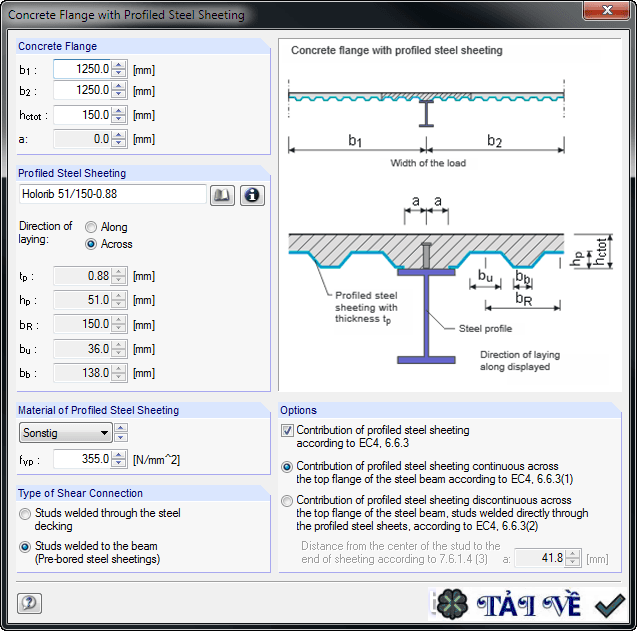Screen dimensions: 637x631
Task: Increase the a value in Concrete Flange
Action: [118, 135]
